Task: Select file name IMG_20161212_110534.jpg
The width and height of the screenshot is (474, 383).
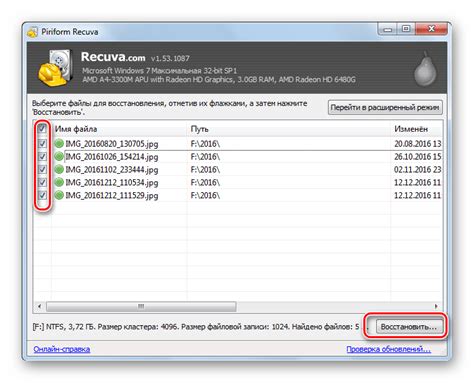Action: coord(112,182)
